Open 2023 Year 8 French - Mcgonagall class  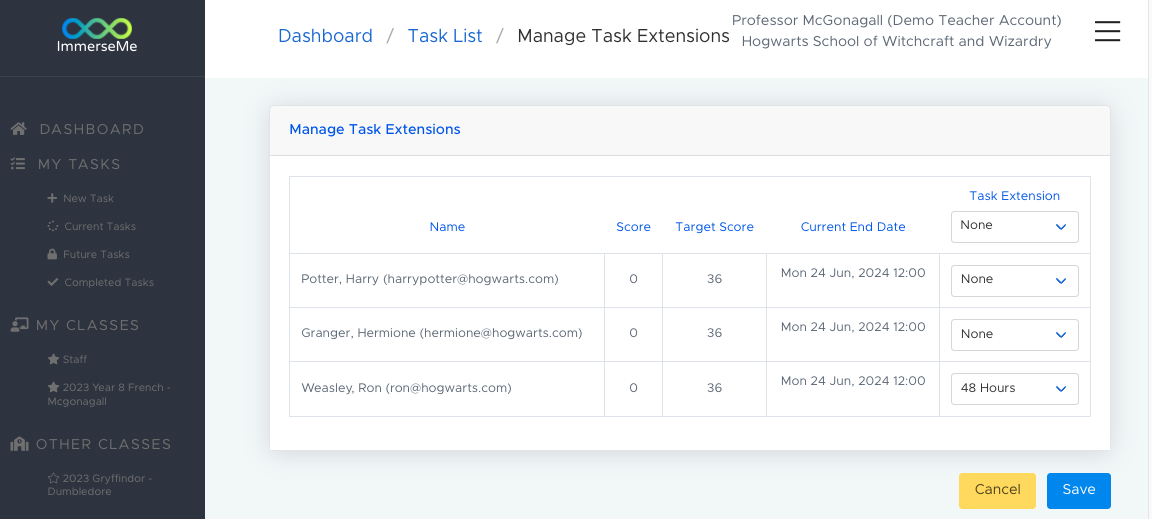point(109,395)
